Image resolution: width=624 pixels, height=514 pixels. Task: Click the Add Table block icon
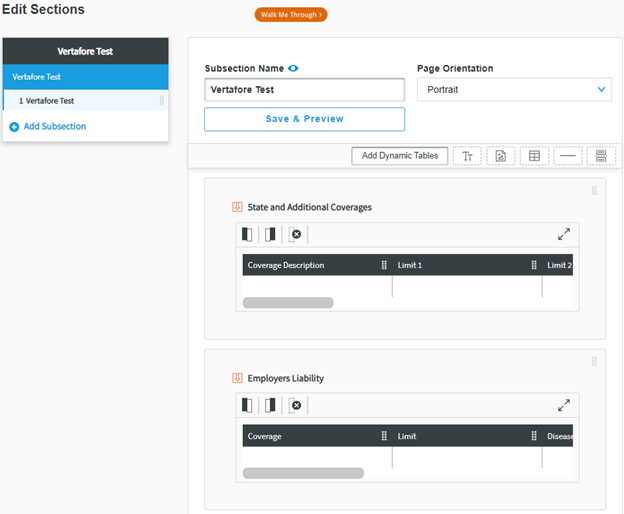pyautogui.click(x=534, y=156)
